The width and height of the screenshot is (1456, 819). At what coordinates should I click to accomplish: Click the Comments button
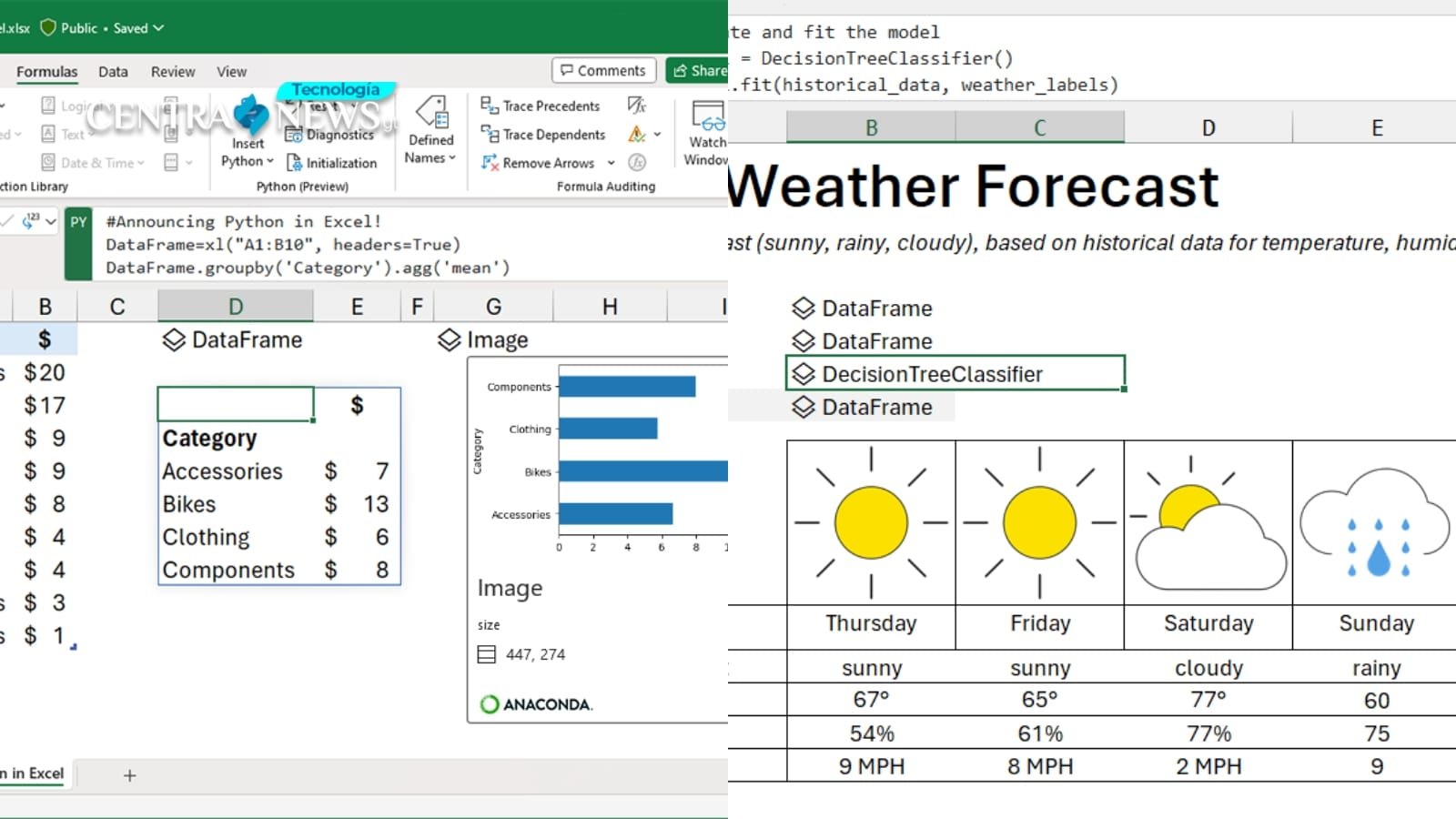tap(603, 70)
